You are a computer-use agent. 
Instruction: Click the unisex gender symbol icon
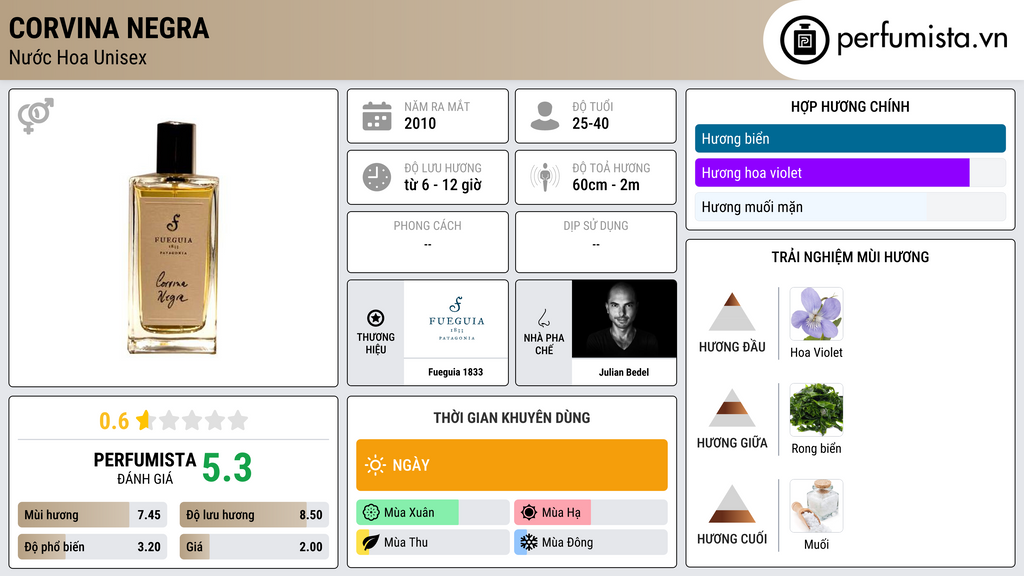pos(36,116)
